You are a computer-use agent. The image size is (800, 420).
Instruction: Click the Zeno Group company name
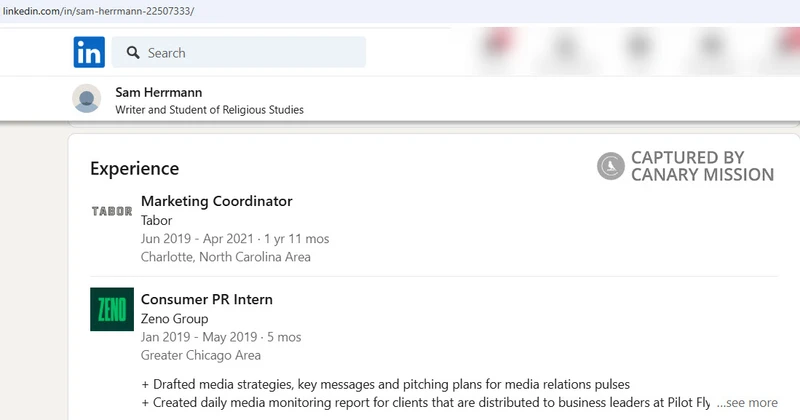[x=174, y=319]
